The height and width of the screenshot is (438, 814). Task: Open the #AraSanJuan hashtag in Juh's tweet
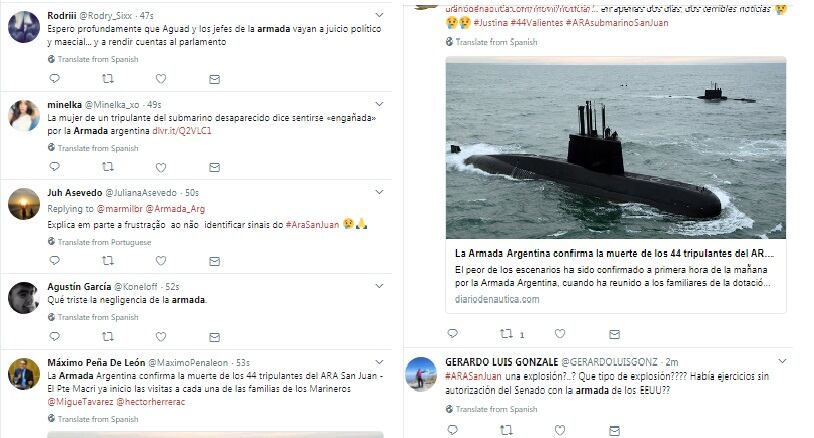(313, 225)
